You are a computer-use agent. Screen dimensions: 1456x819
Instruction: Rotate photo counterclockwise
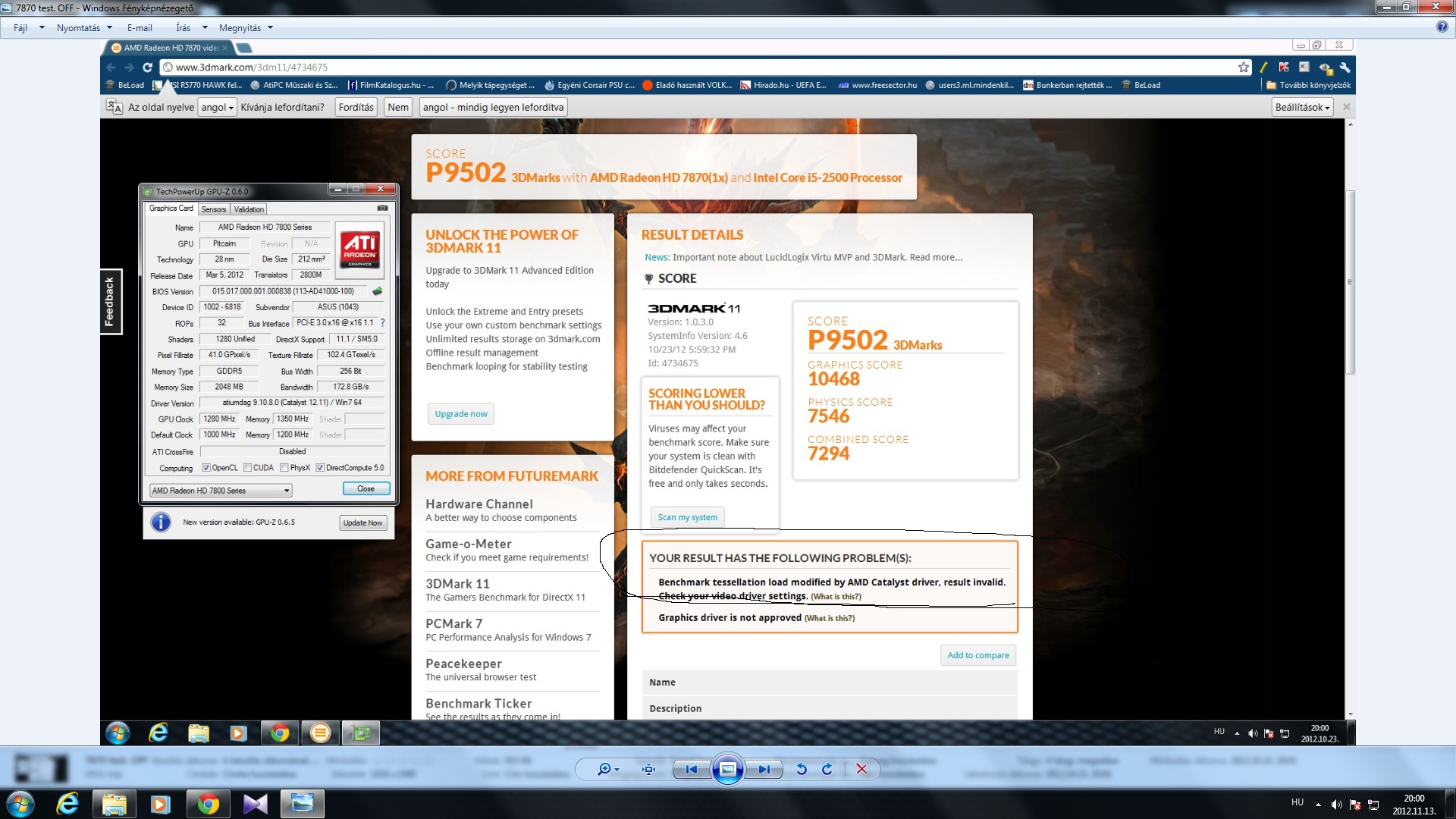801,769
